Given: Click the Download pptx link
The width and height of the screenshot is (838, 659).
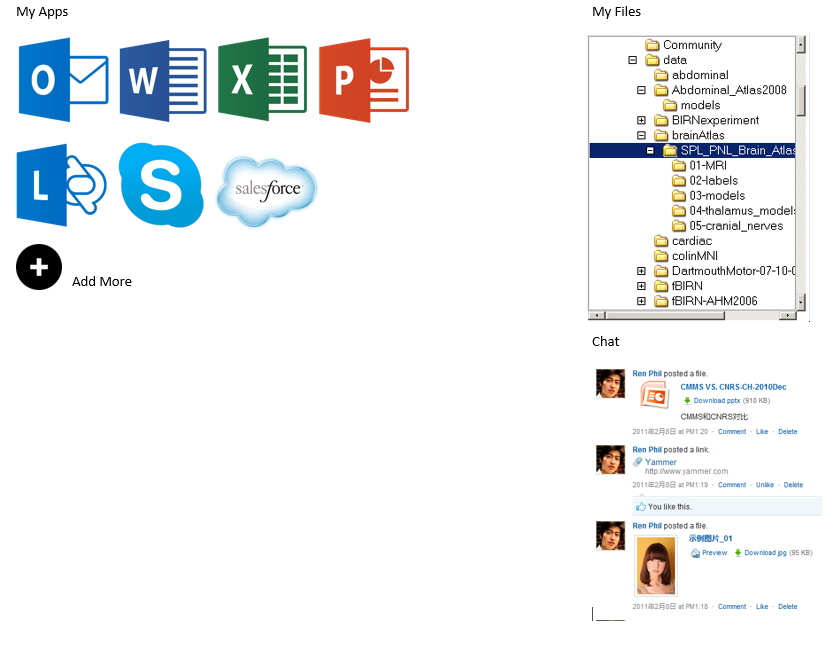Looking at the screenshot, I should pyautogui.click(x=716, y=400).
